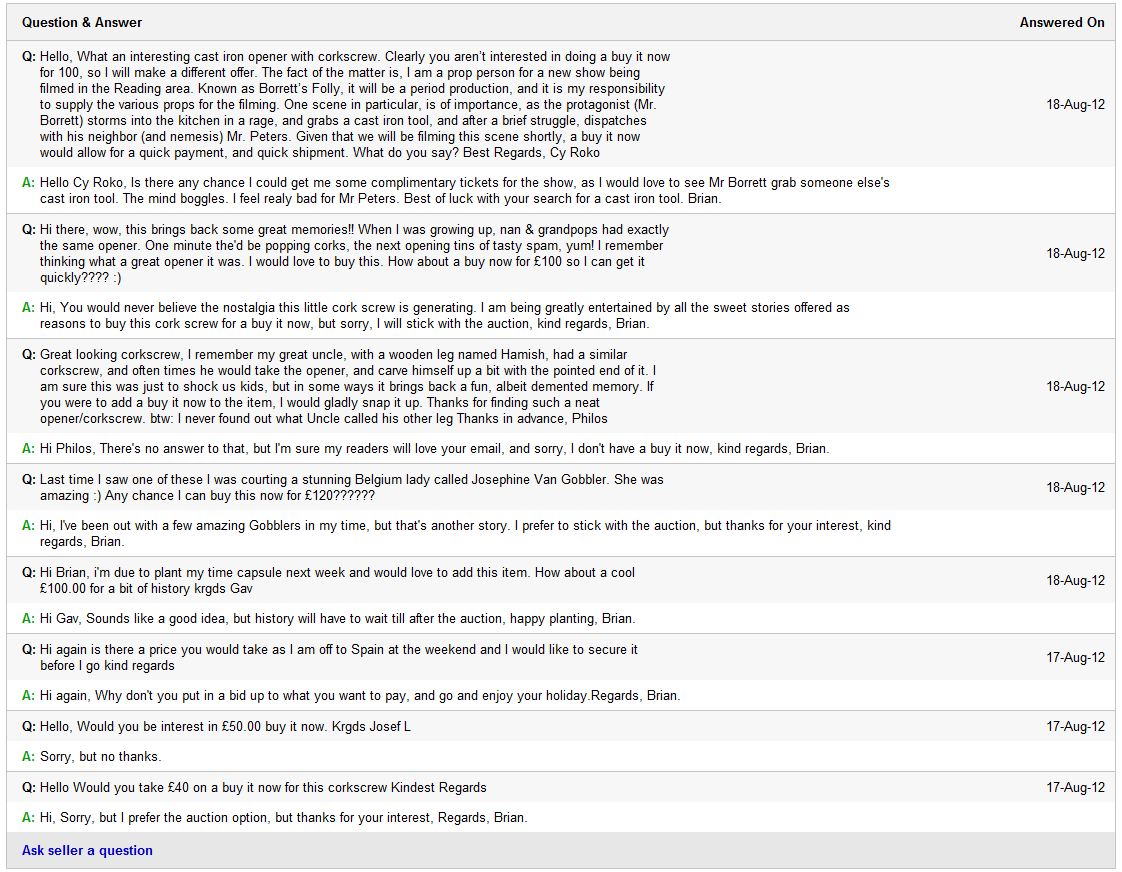Click the 'Sorry, but no thanks.' answer
This screenshot has height=872, width=1122.
100,756
